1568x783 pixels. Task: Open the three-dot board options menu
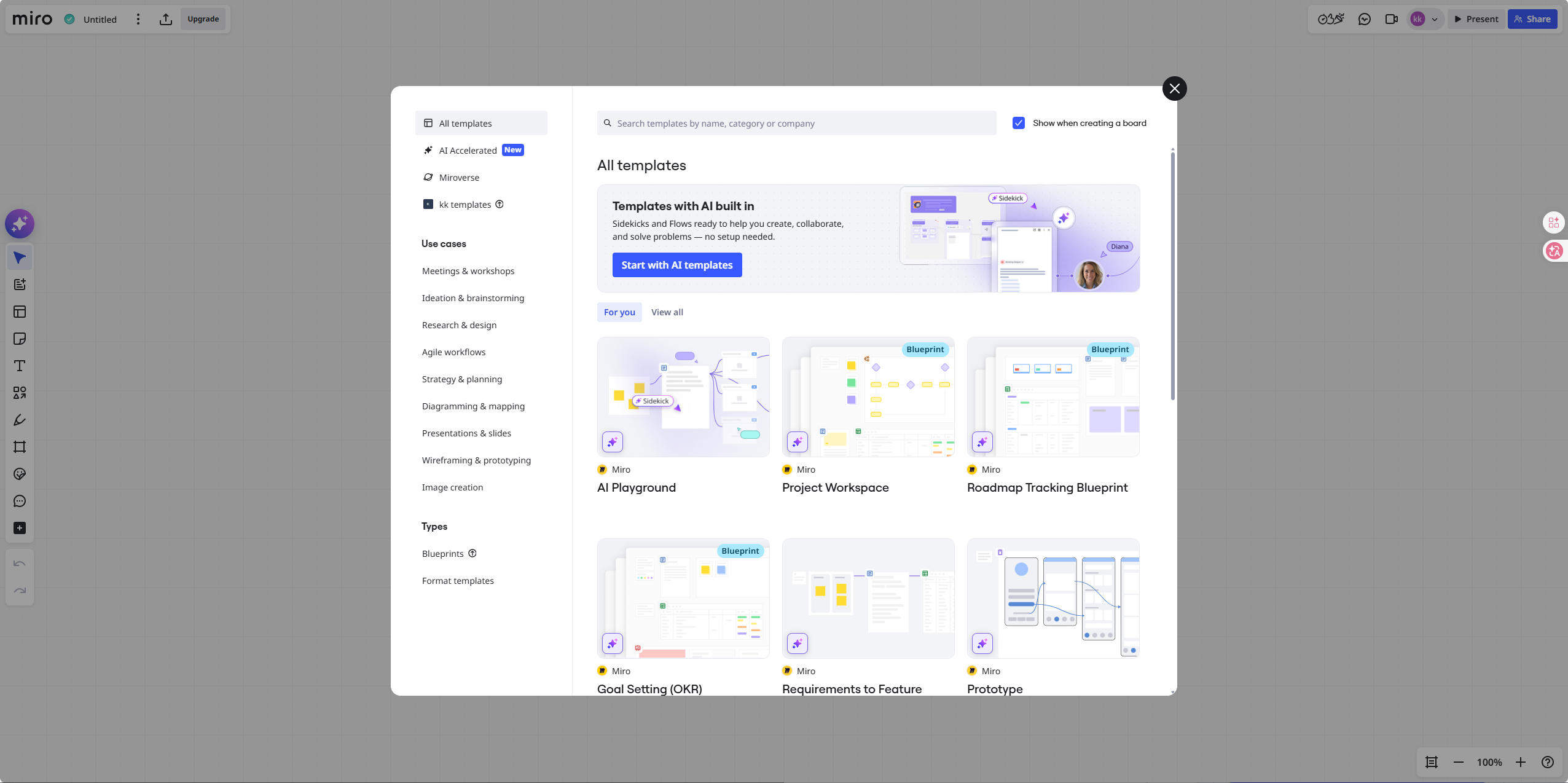(138, 19)
